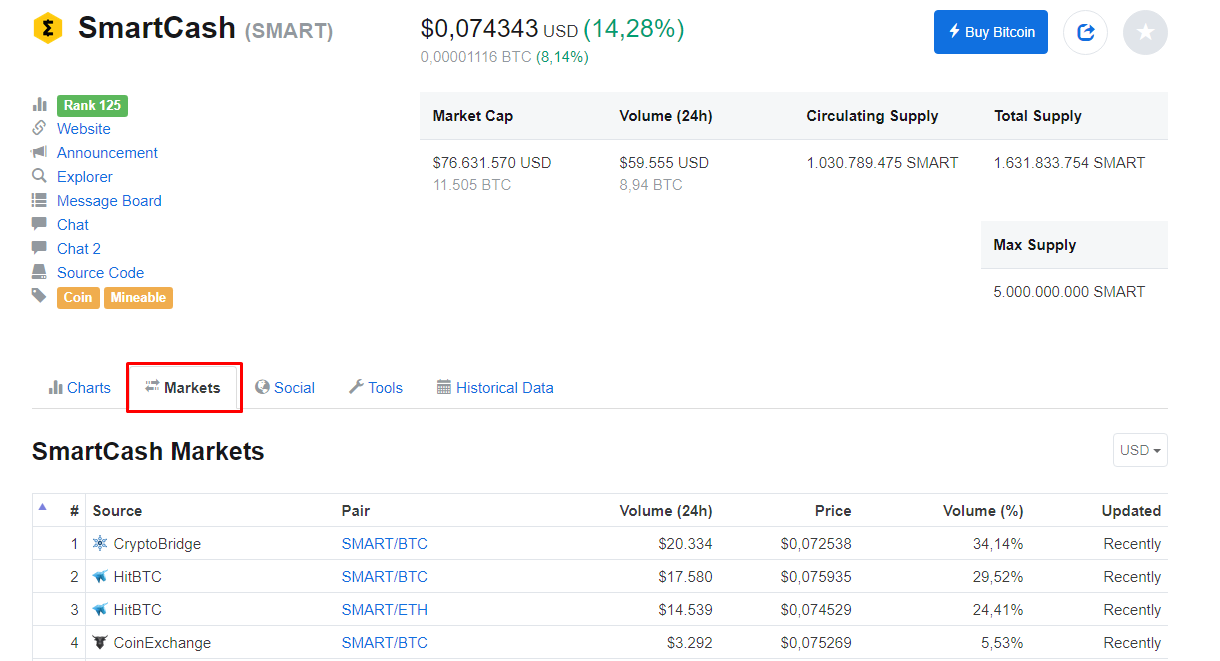Open the Explorer link
Image resolution: width=1220 pixels, height=661 pixels.
pos(85,177)
